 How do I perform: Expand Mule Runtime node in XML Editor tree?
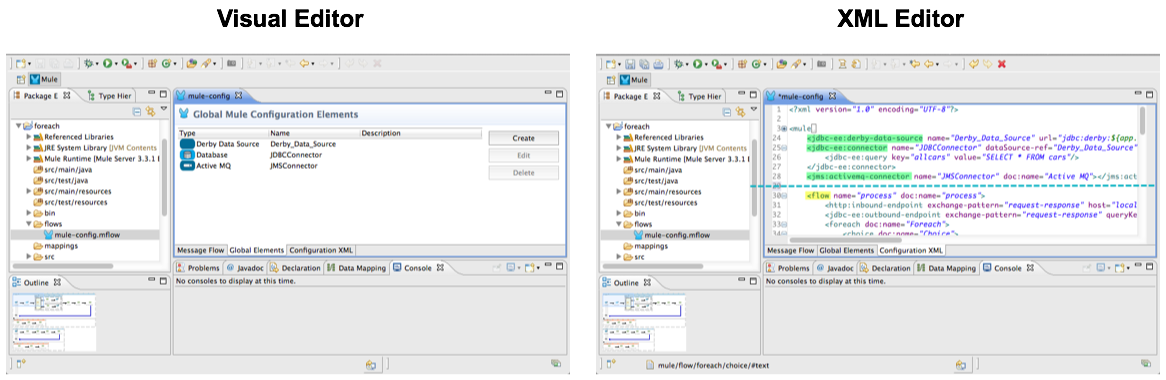pyautogui.click(x=619, y=159)
